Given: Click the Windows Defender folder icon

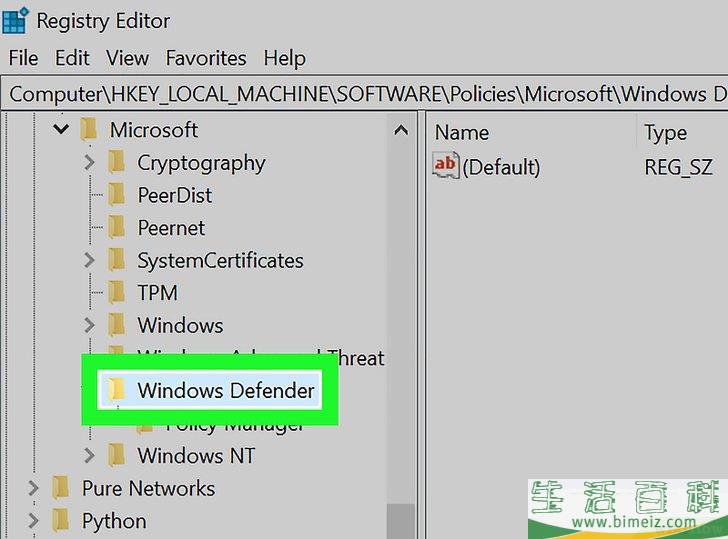Looking at the screenshot, I should [x=117, y=390].
